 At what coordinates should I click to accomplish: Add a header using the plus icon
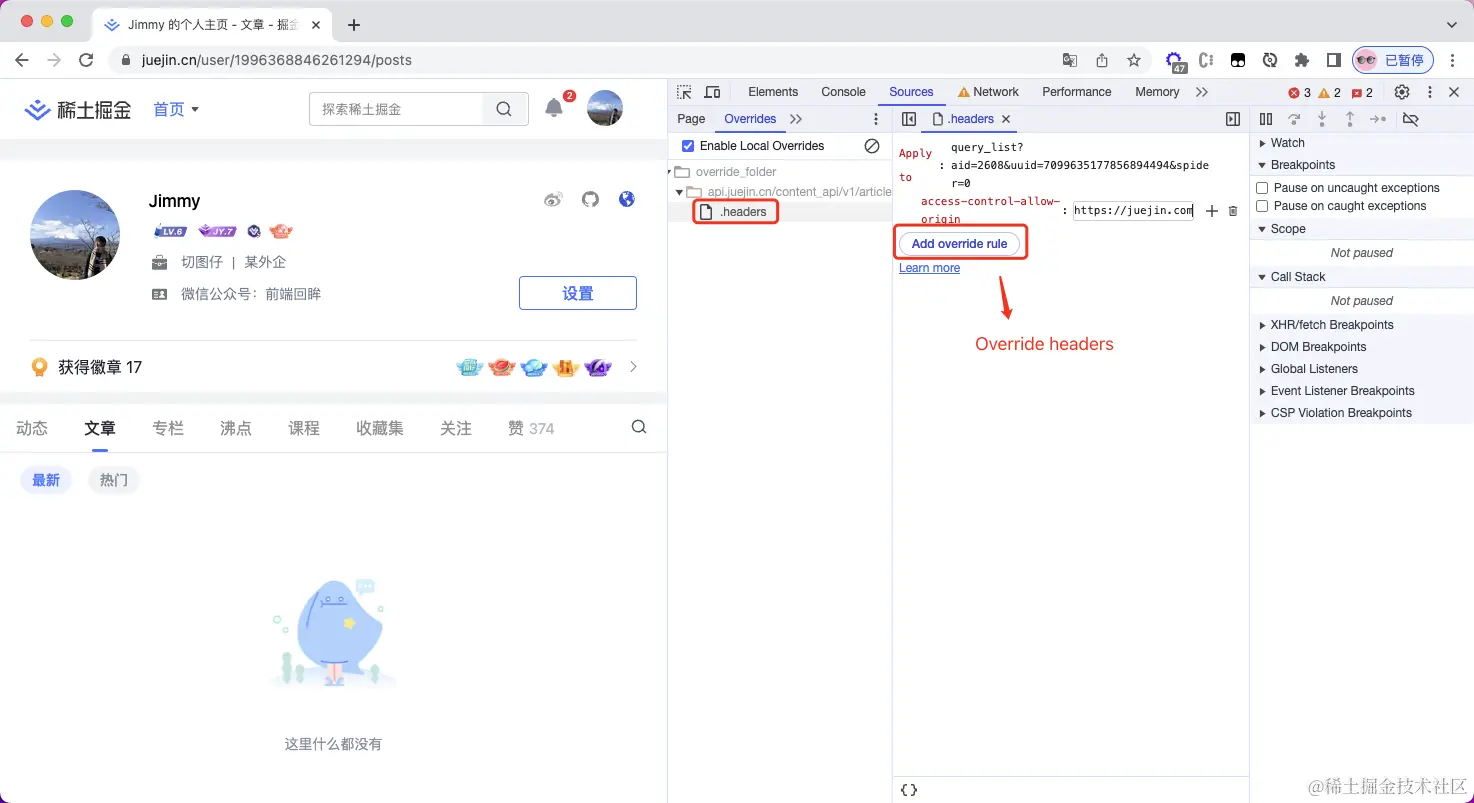tap(1211, 211)
